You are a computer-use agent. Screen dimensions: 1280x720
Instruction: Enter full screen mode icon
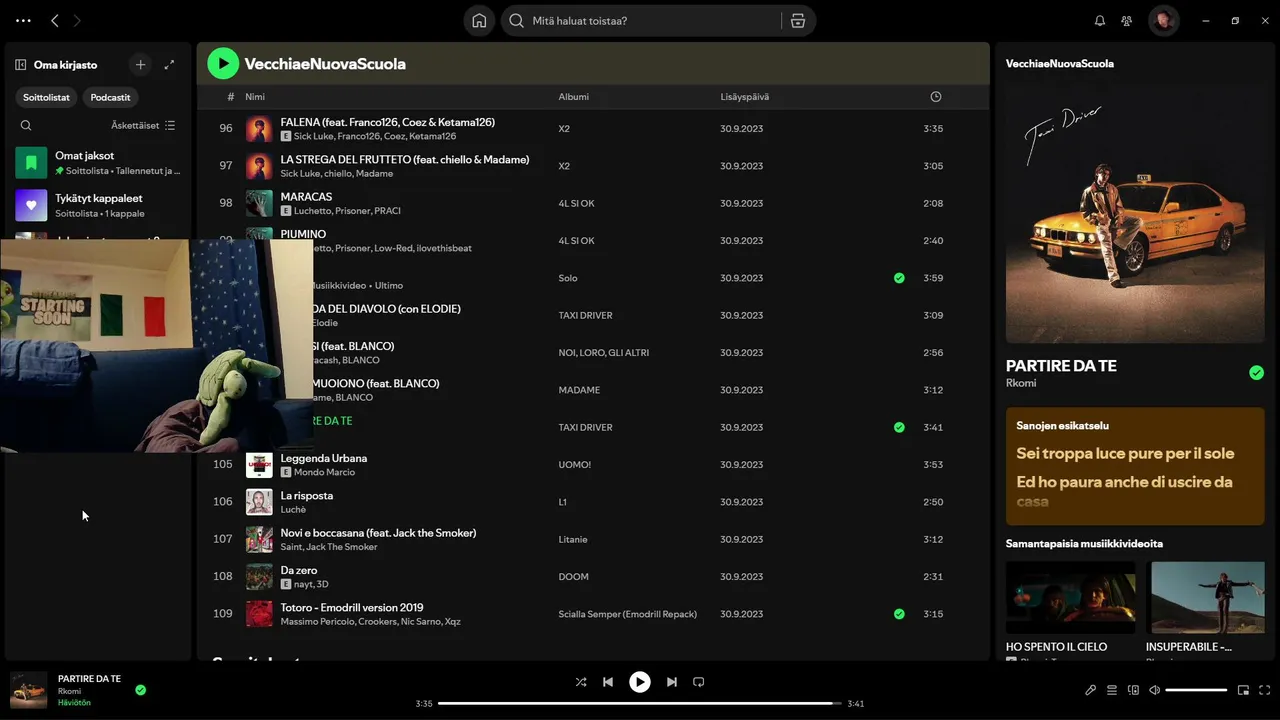[1265, 690]
